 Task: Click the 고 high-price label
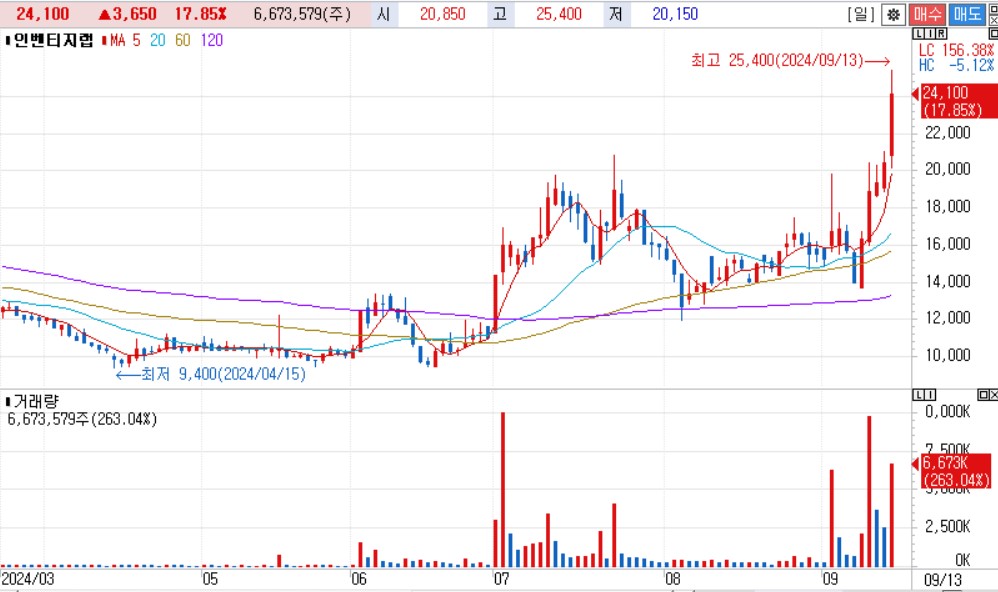click(500, 14)
